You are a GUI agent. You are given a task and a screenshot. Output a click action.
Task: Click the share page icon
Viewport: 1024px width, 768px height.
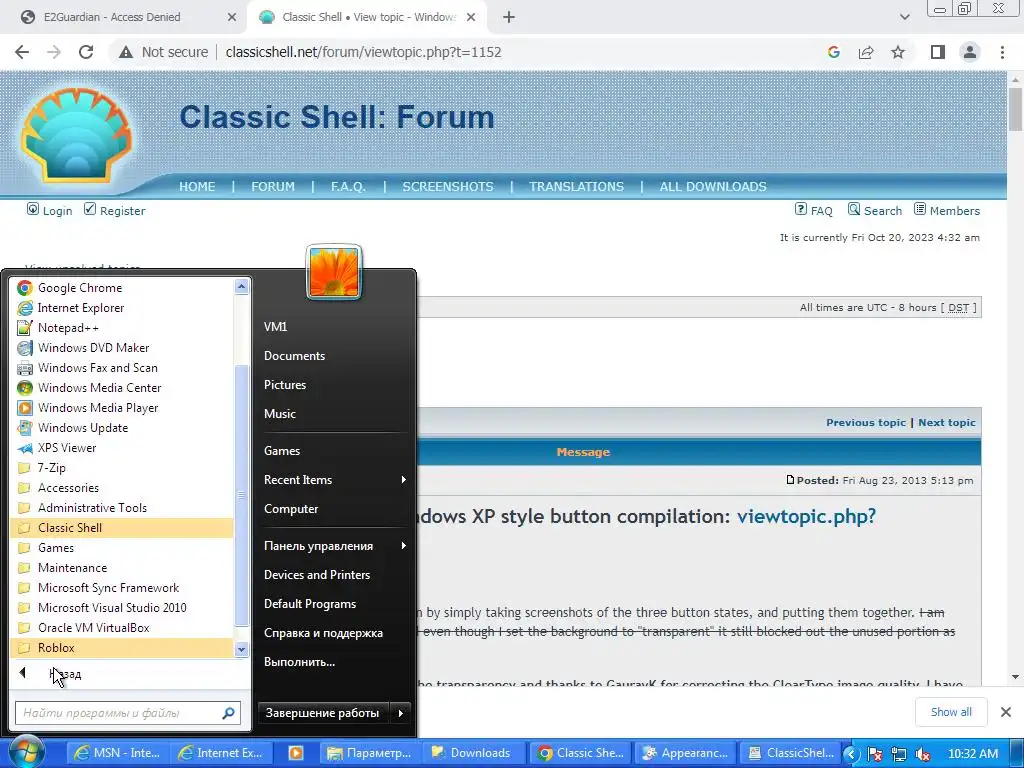866,52
